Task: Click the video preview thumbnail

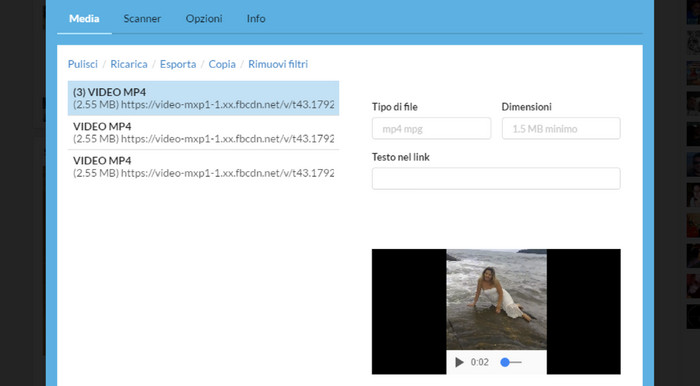Action: click(496, 299)
